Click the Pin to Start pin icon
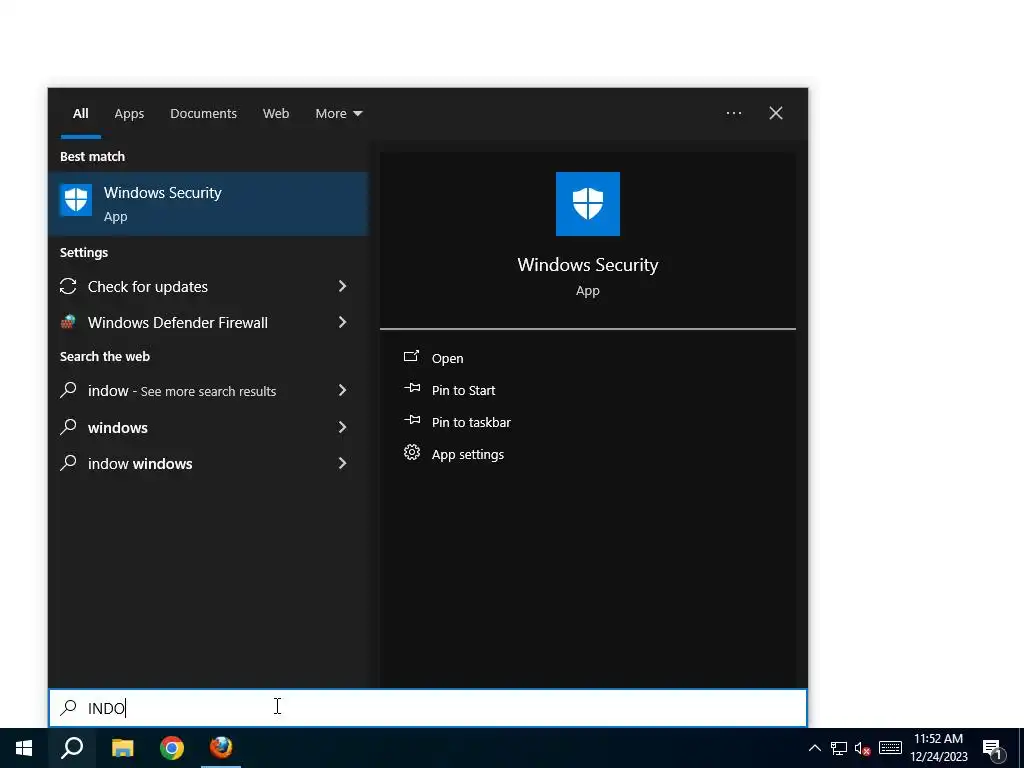The image size is (1024, 768). tap(411, 388)
